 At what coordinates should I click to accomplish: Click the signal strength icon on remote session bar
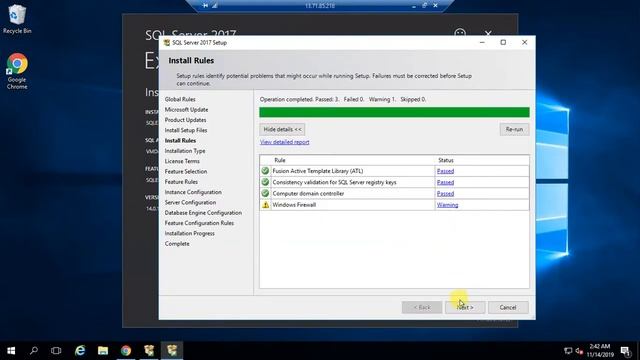click(215, 6)
